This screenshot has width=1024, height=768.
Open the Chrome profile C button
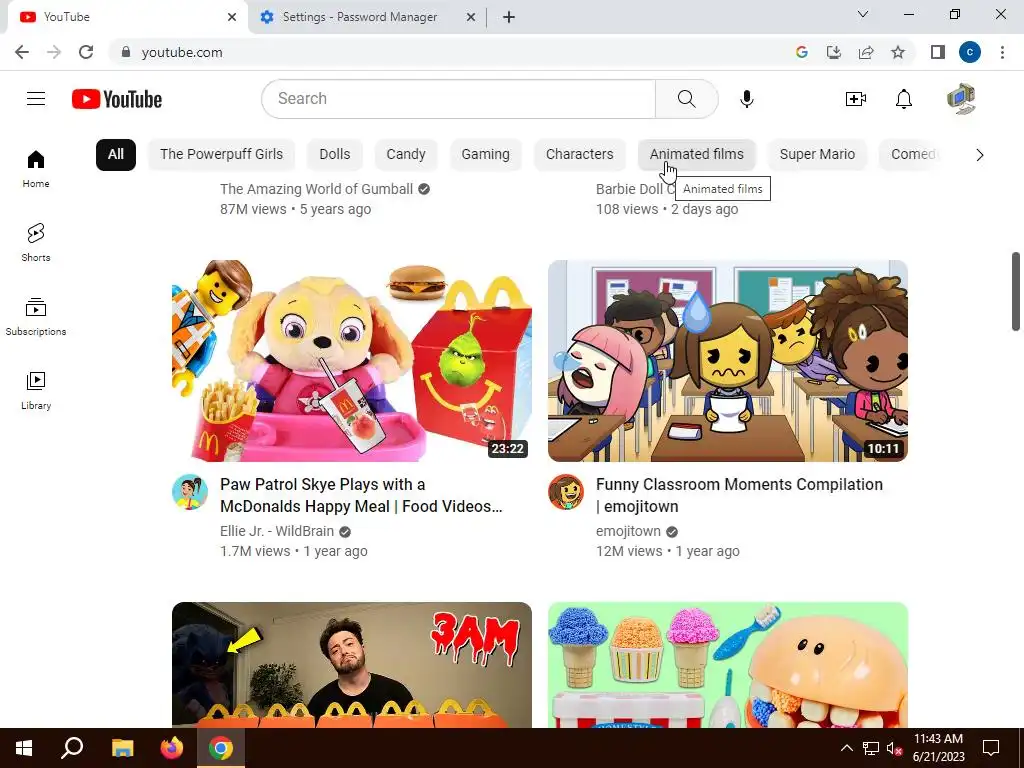click(970, 52)
